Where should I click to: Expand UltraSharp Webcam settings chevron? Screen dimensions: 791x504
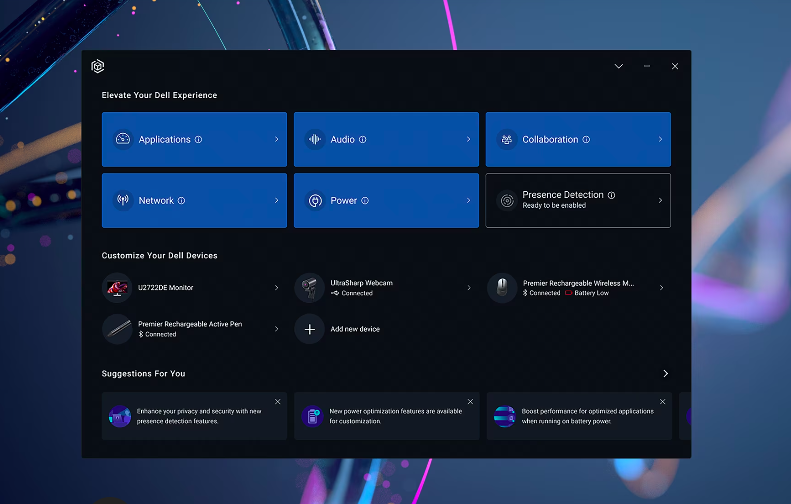click(469, 288)
